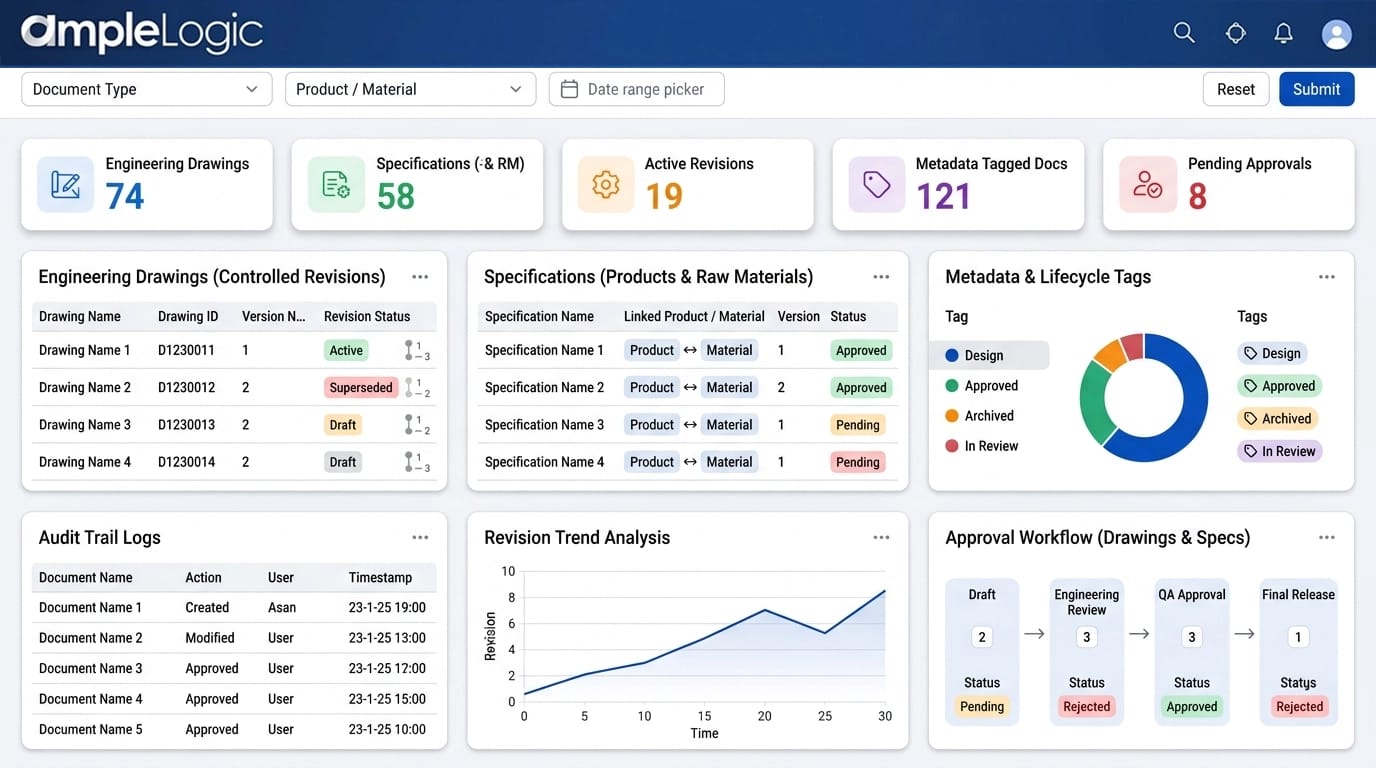Click Pending badge for Specification Name 4
This screenshot has width=1376, height=768.
click(x=858, y=462)
